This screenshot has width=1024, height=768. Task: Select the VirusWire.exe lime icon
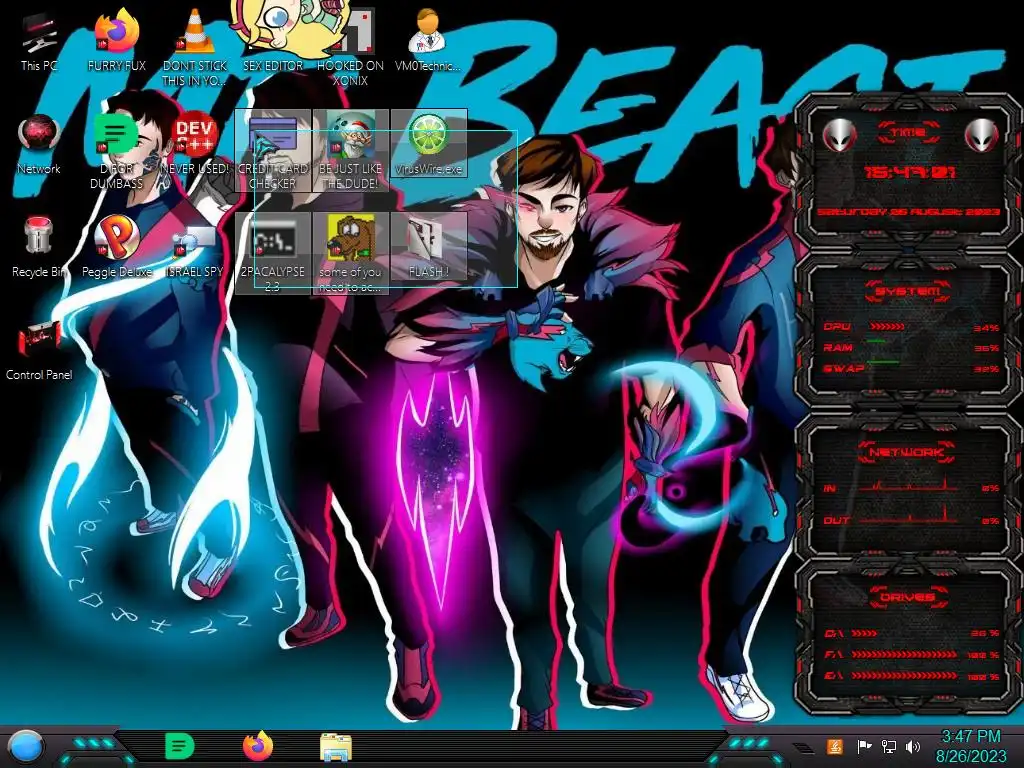[428, 144]
